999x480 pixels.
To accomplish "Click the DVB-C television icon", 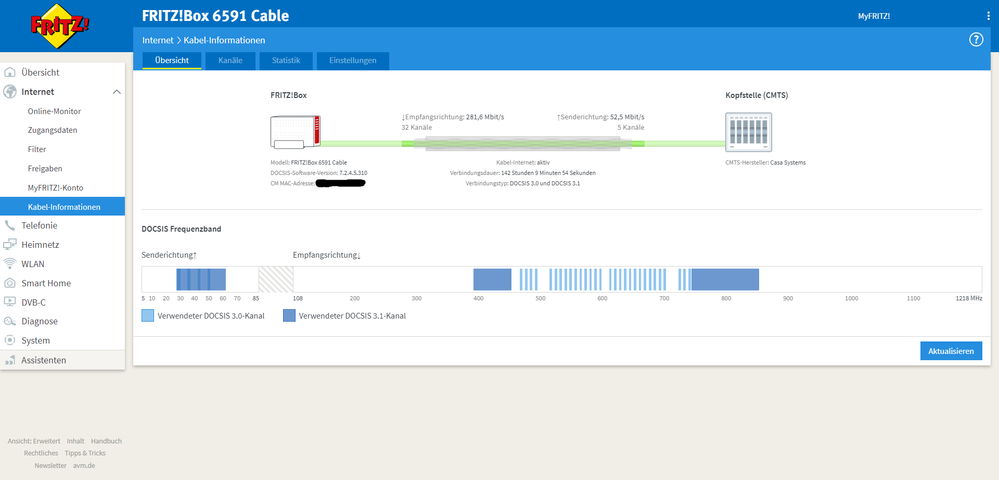I will point(10,302).
